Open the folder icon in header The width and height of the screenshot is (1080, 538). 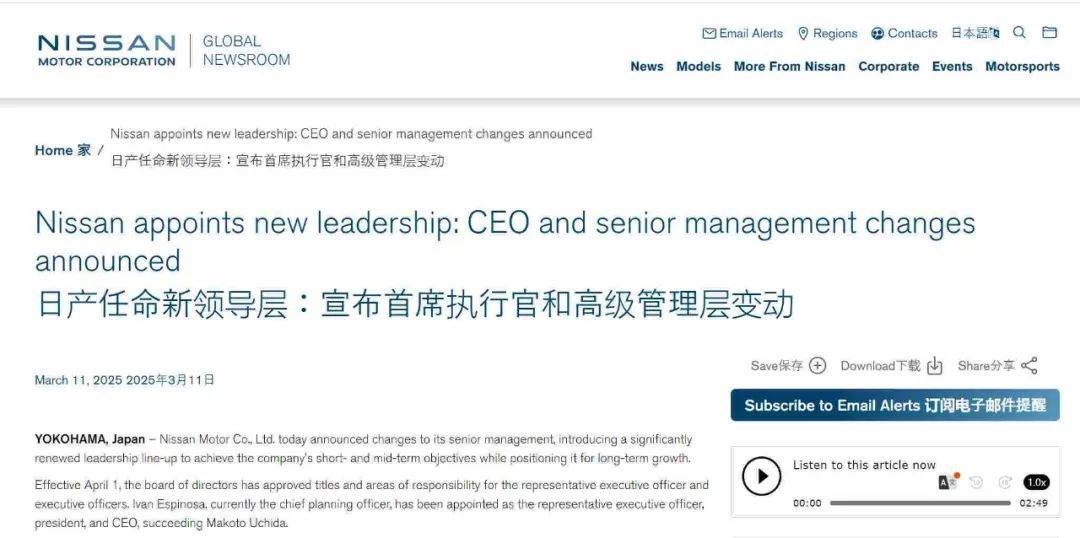[1049, 33]
